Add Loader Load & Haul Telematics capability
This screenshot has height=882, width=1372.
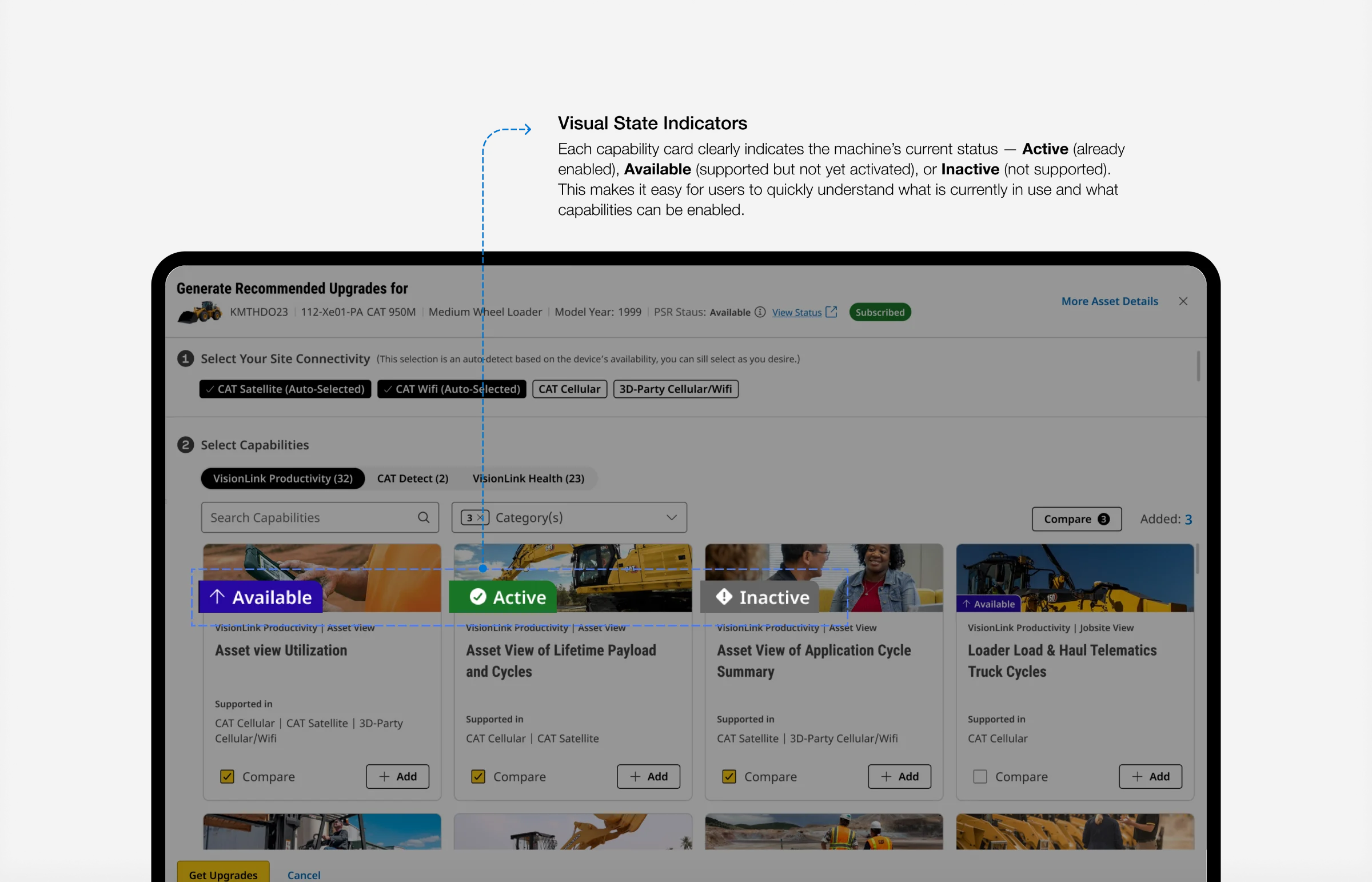1150,777
